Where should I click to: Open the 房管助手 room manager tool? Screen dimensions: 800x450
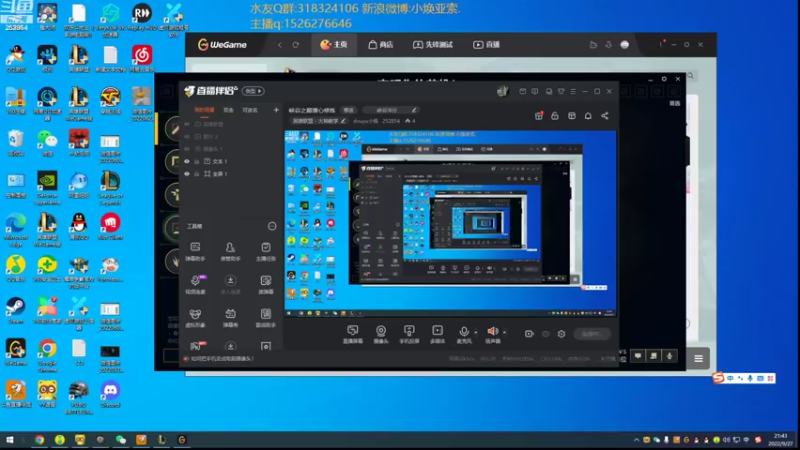pos(230,252)
